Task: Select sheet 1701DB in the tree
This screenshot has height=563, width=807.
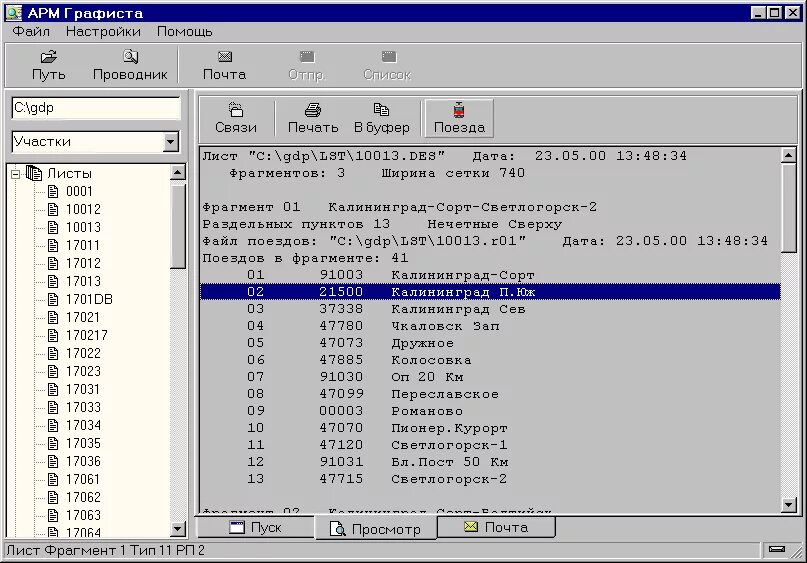Action: (89, 300)
